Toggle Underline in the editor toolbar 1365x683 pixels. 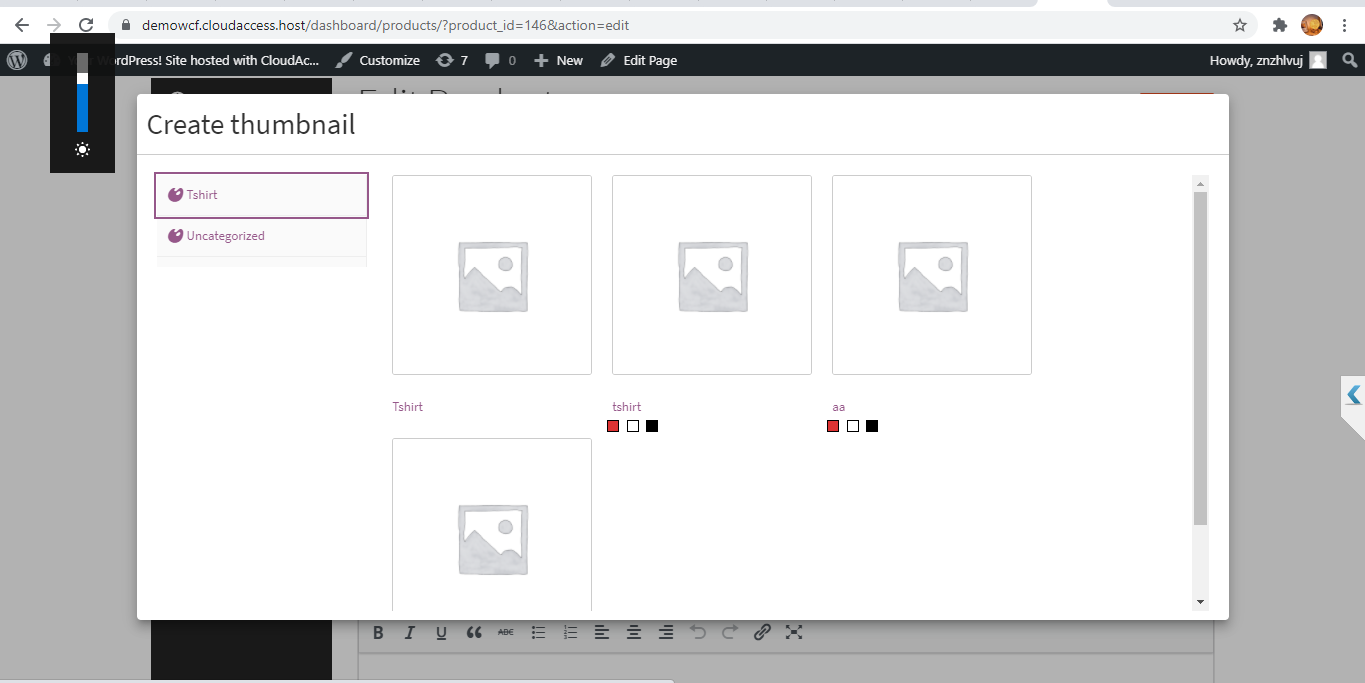[x=441, y=632]
